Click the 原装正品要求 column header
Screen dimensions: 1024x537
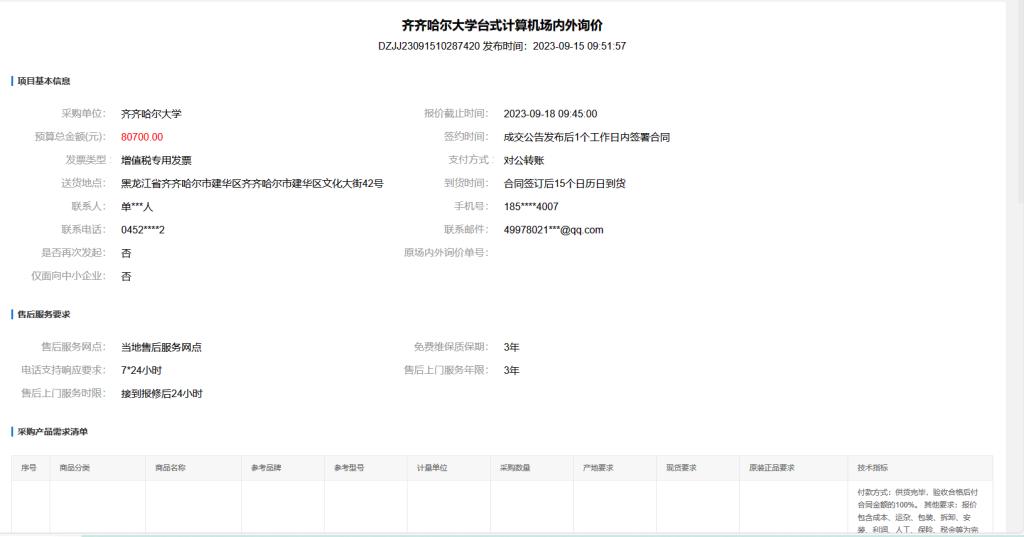pyautogui.click(x=772, y=468)
